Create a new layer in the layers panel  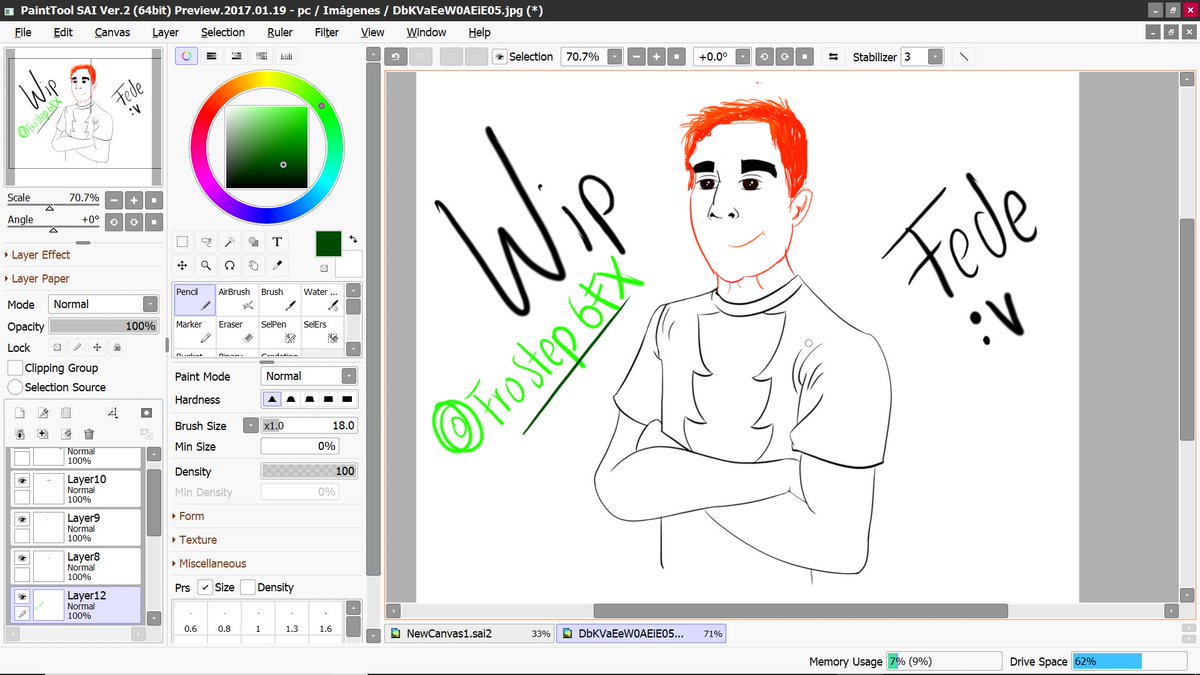pos(20,412)
